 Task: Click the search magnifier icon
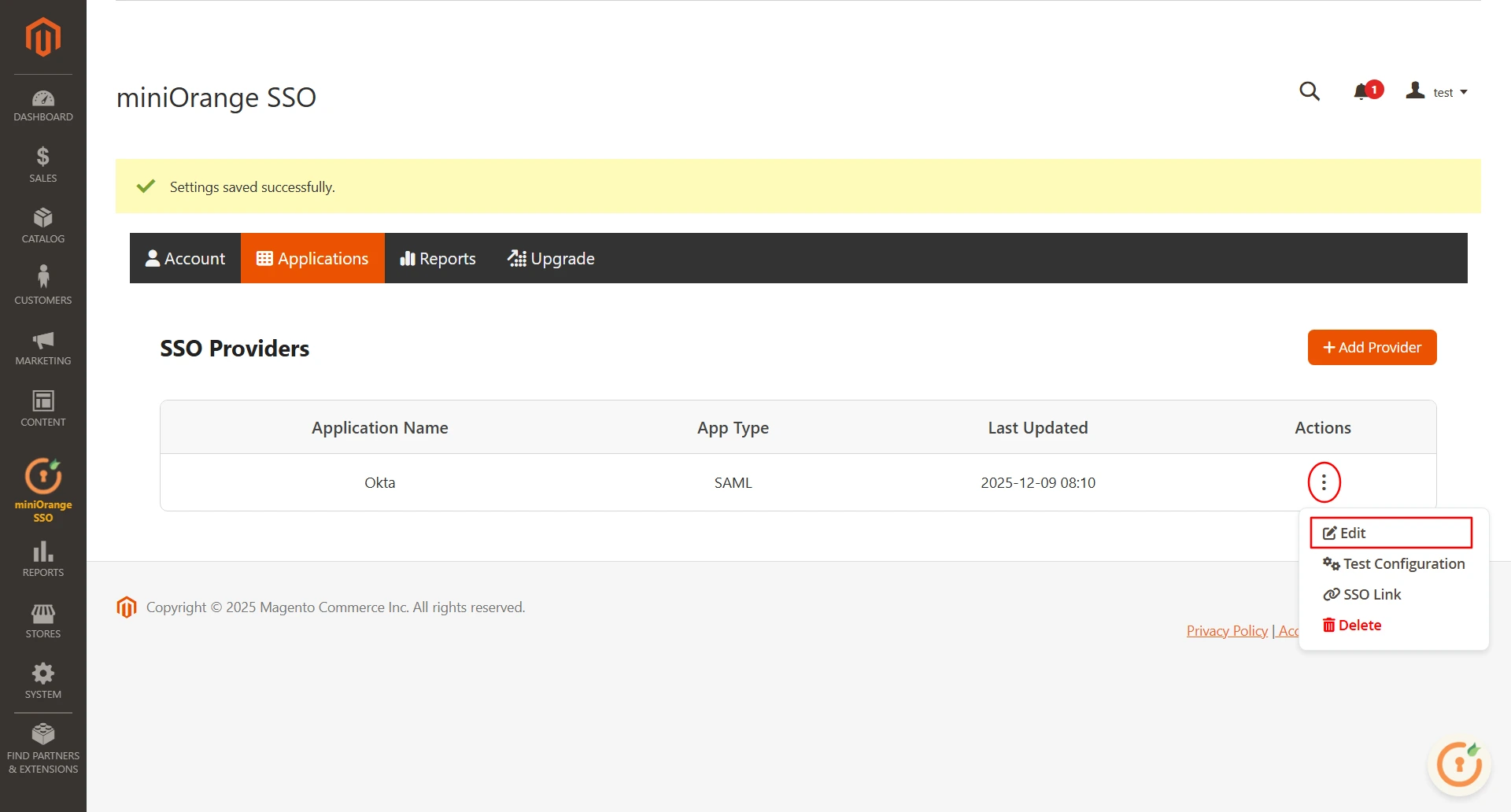[x=1310, y=91]
